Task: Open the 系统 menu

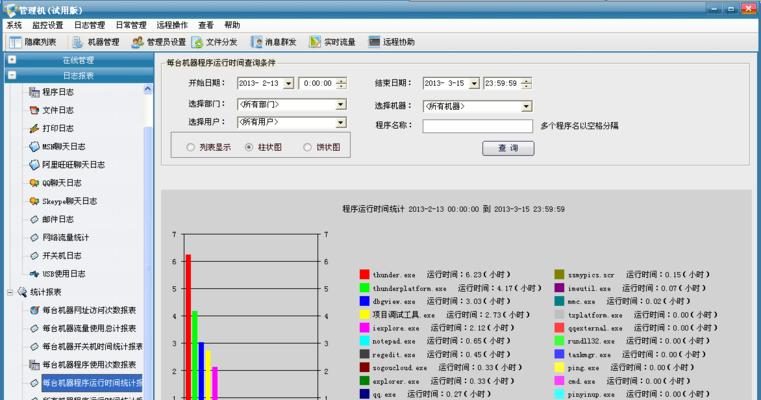Action: coord(14,25)
